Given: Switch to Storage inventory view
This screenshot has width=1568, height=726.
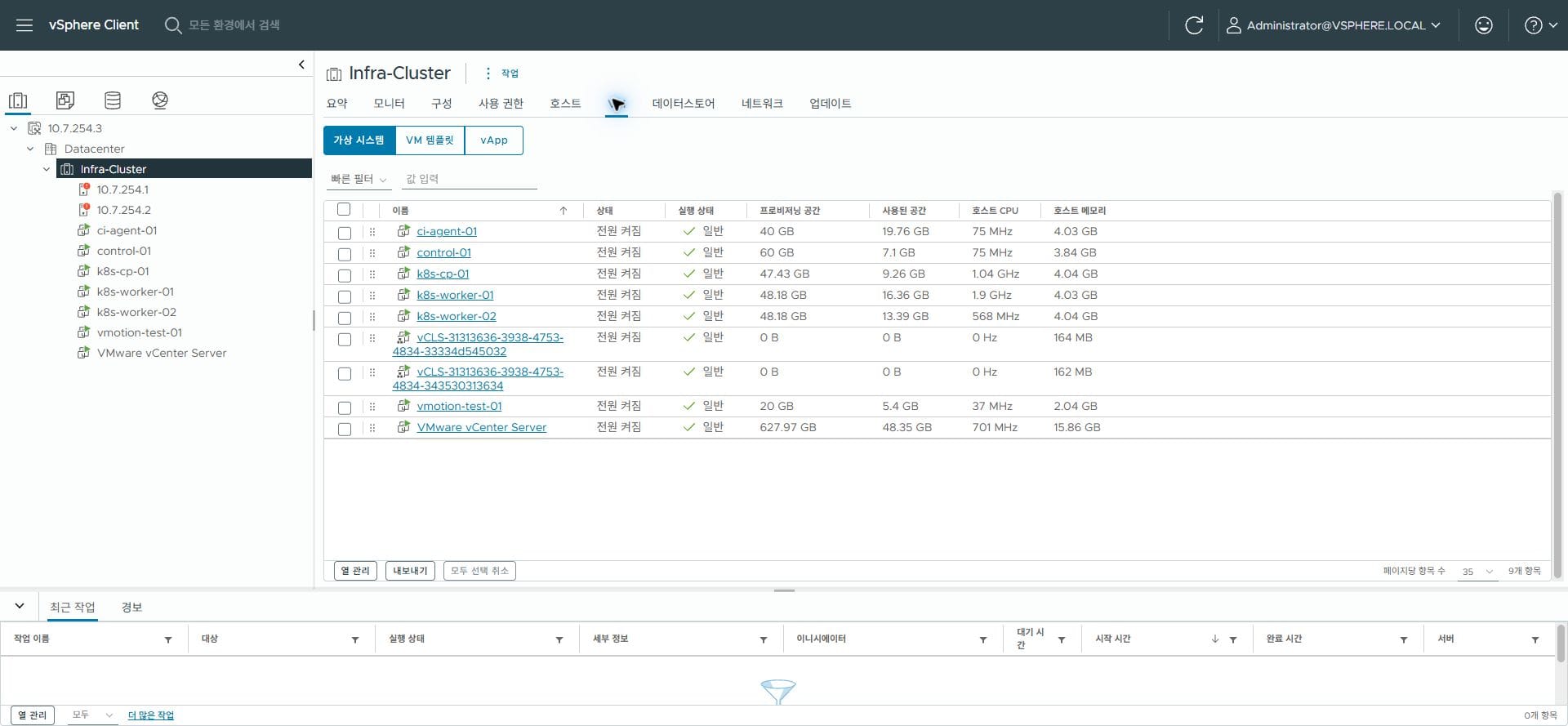Looking at the screenshot, I should click(113, 100).
